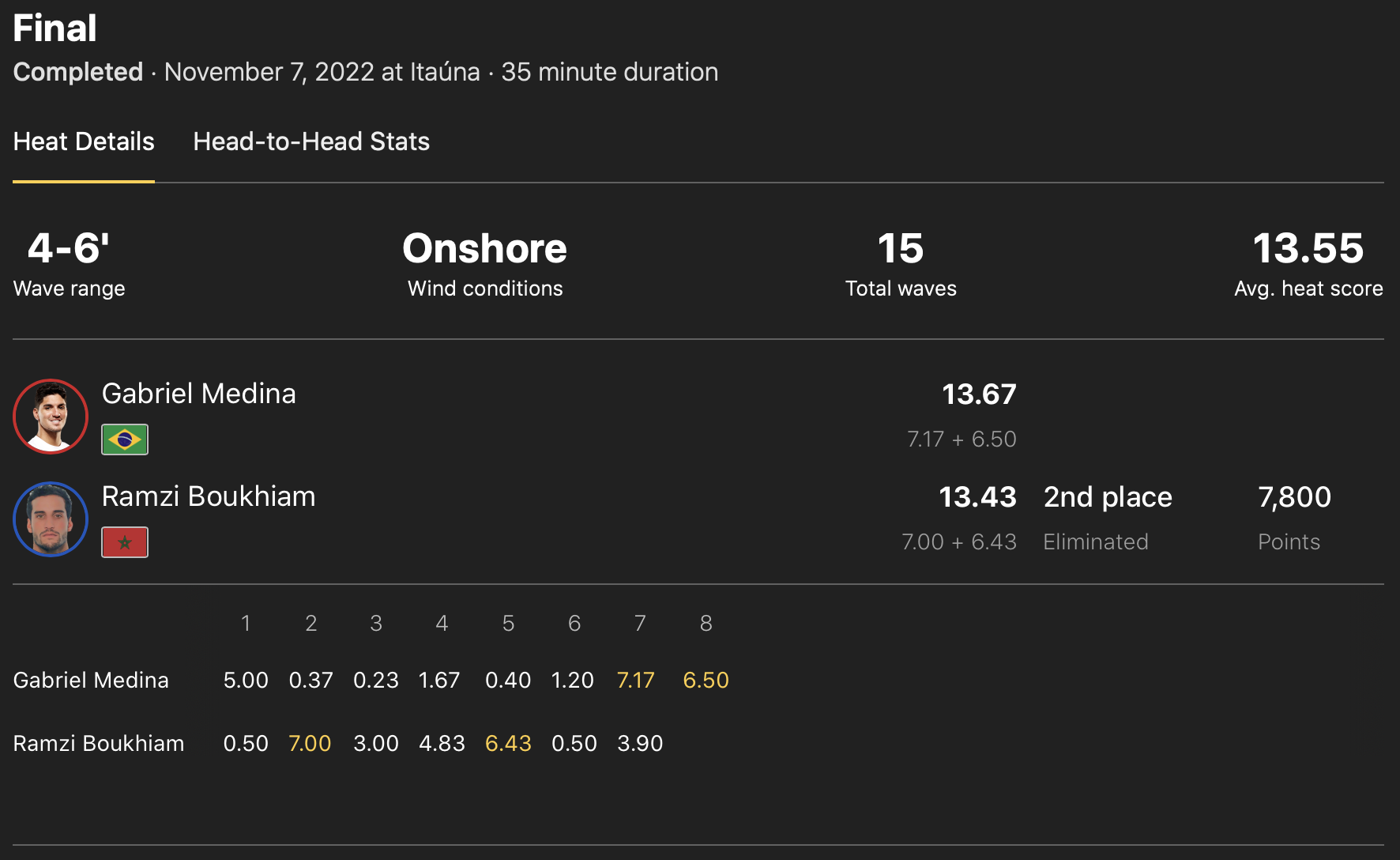1400x860 pixels.
Task: Click the Onshore wind conditions stat
Action: [x=484, y=249]
